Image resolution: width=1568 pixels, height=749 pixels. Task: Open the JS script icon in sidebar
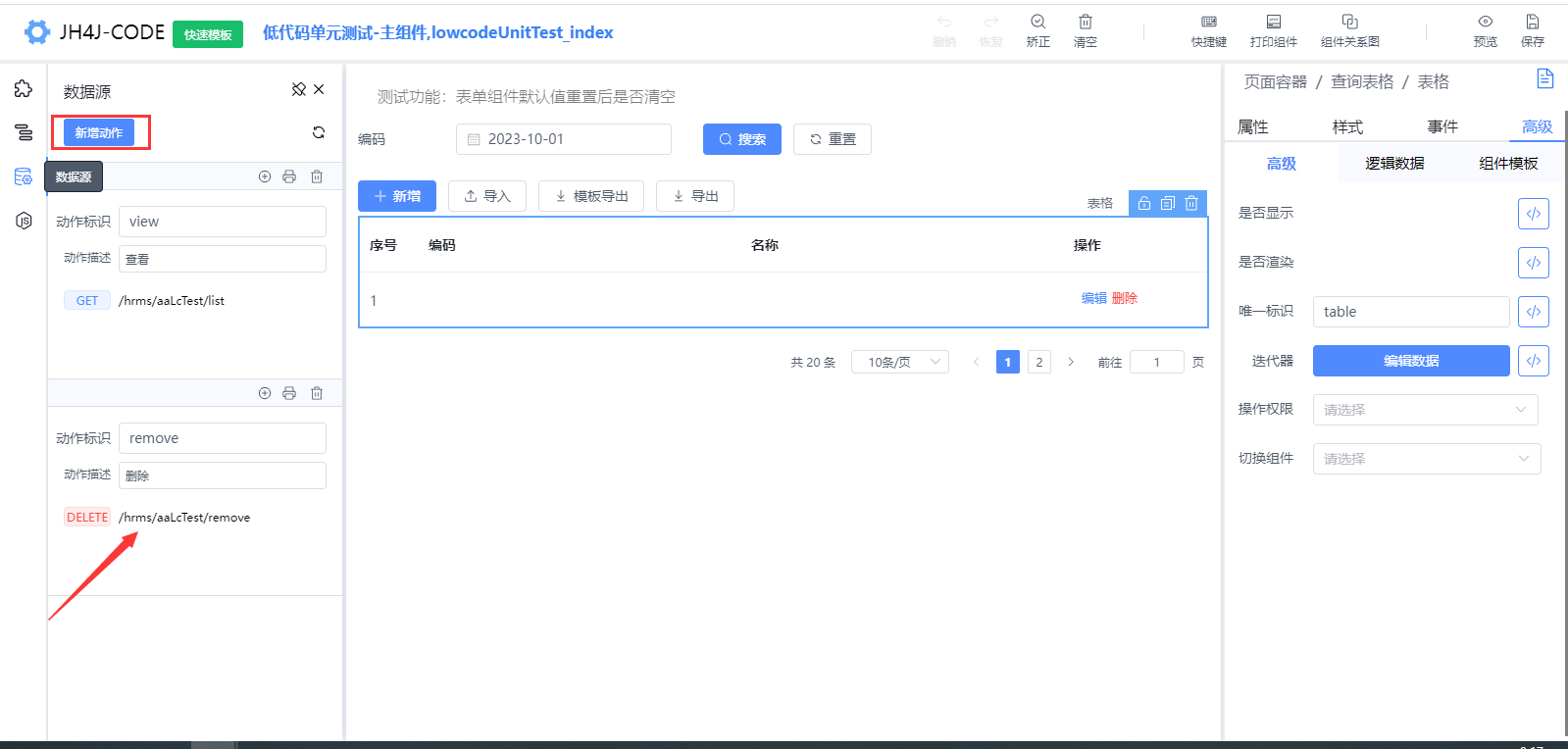pos(24,221)
